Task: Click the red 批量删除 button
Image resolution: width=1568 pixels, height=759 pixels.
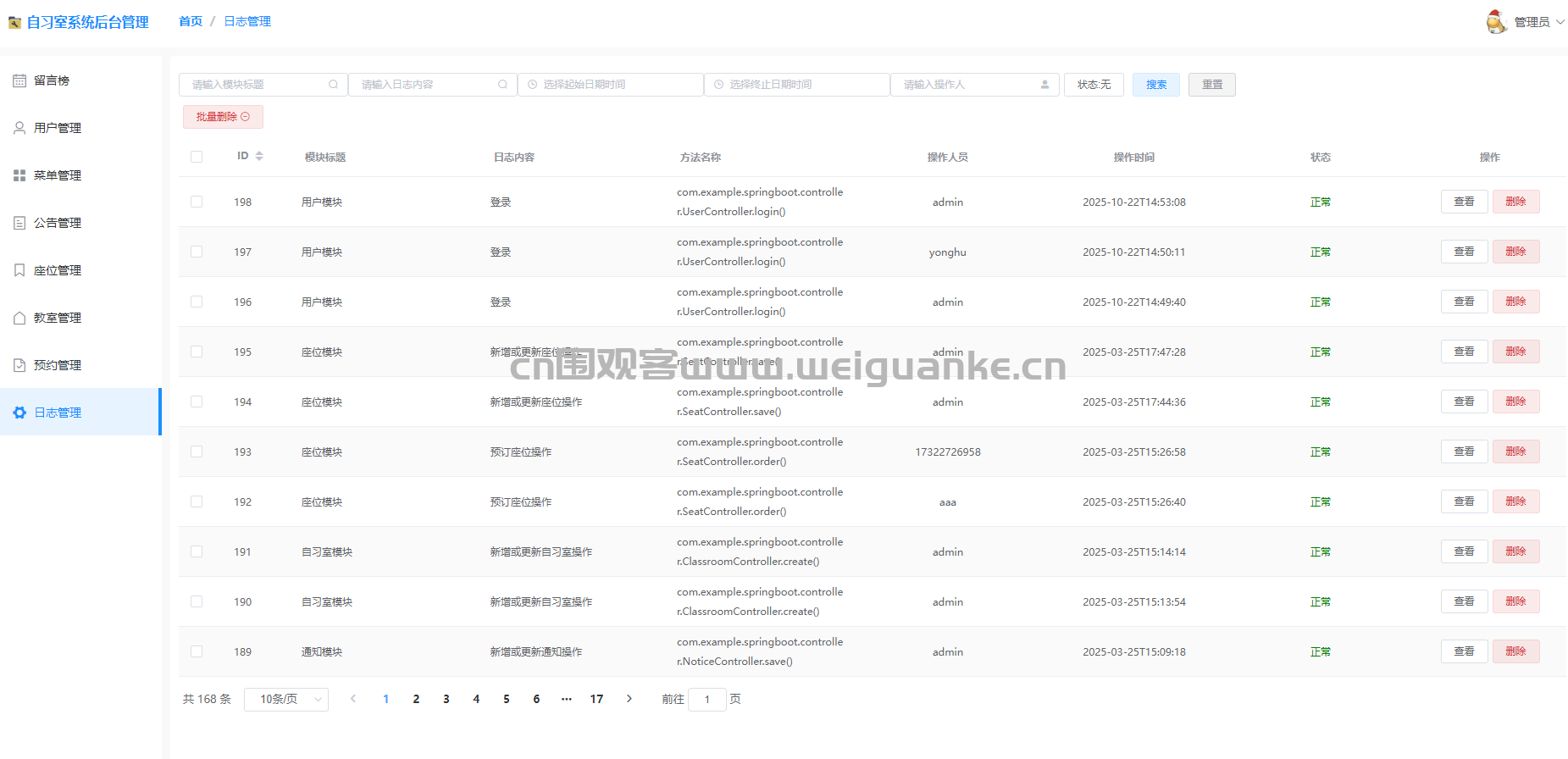Action: tap(223, 117)
